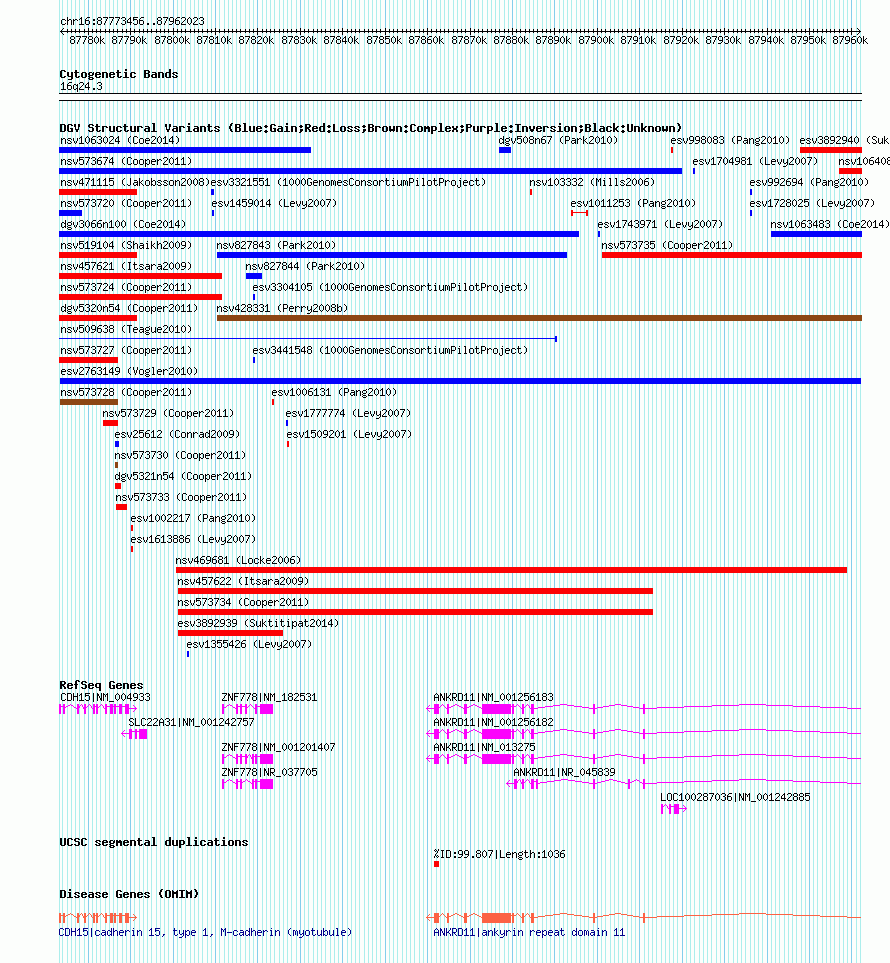The width and height of the screenshot is (890, 963).
Task: Click the esv1743971 (Levy2007) label
Action: point(660,224)
